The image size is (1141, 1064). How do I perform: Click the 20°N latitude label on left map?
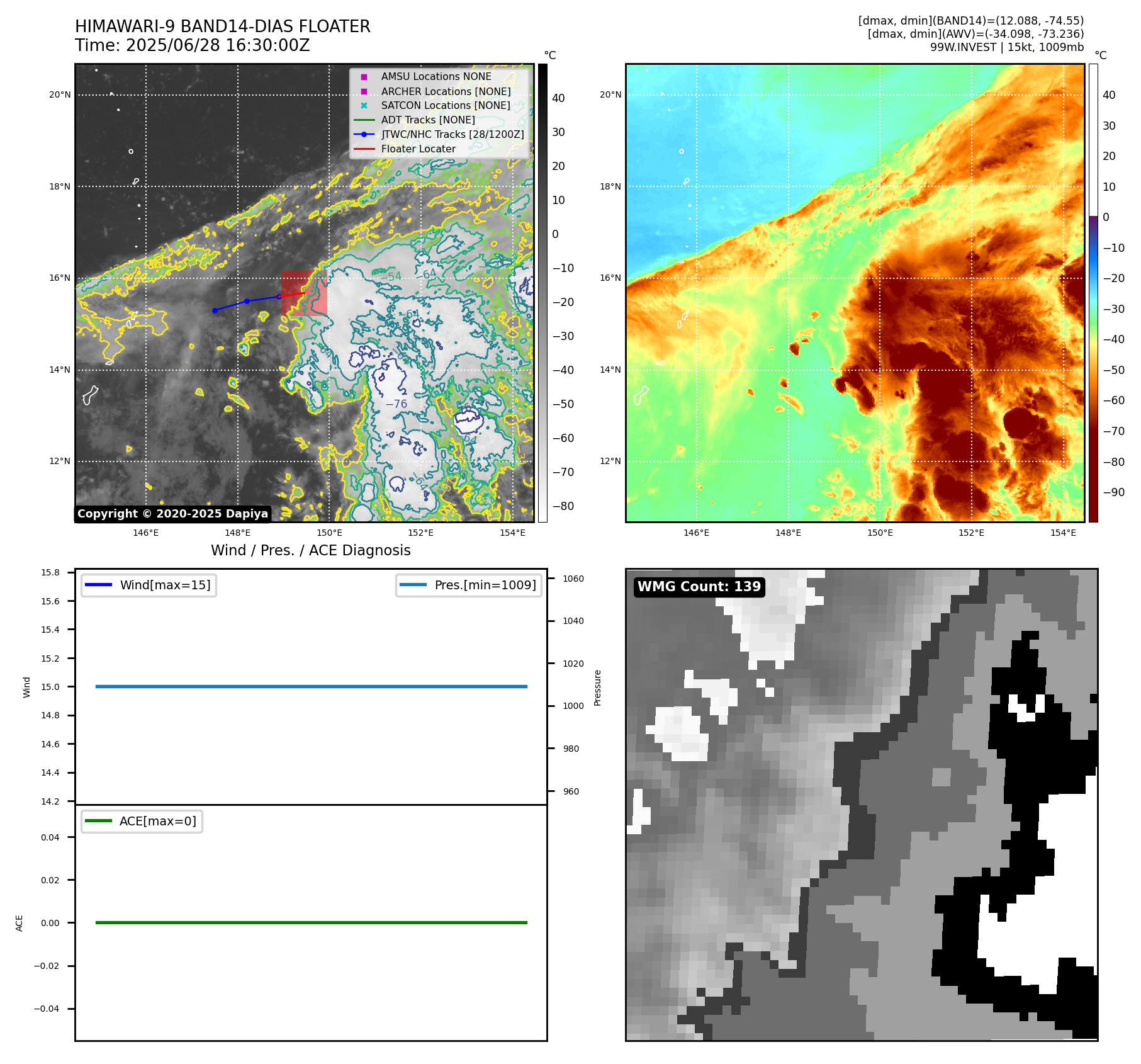[60, 95]
